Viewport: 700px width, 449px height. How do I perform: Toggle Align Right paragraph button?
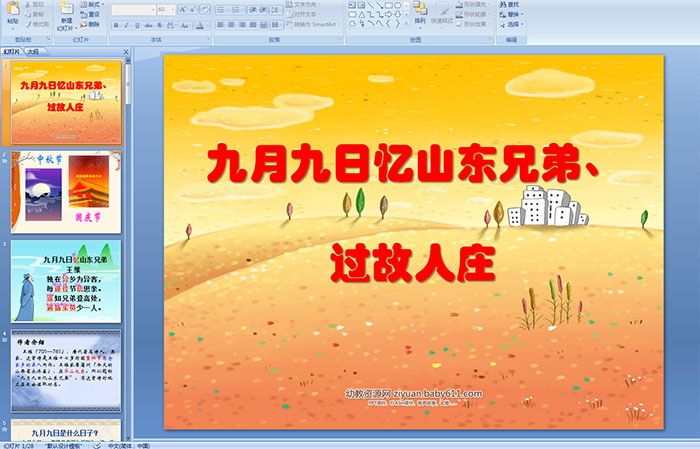coord(242,25)
